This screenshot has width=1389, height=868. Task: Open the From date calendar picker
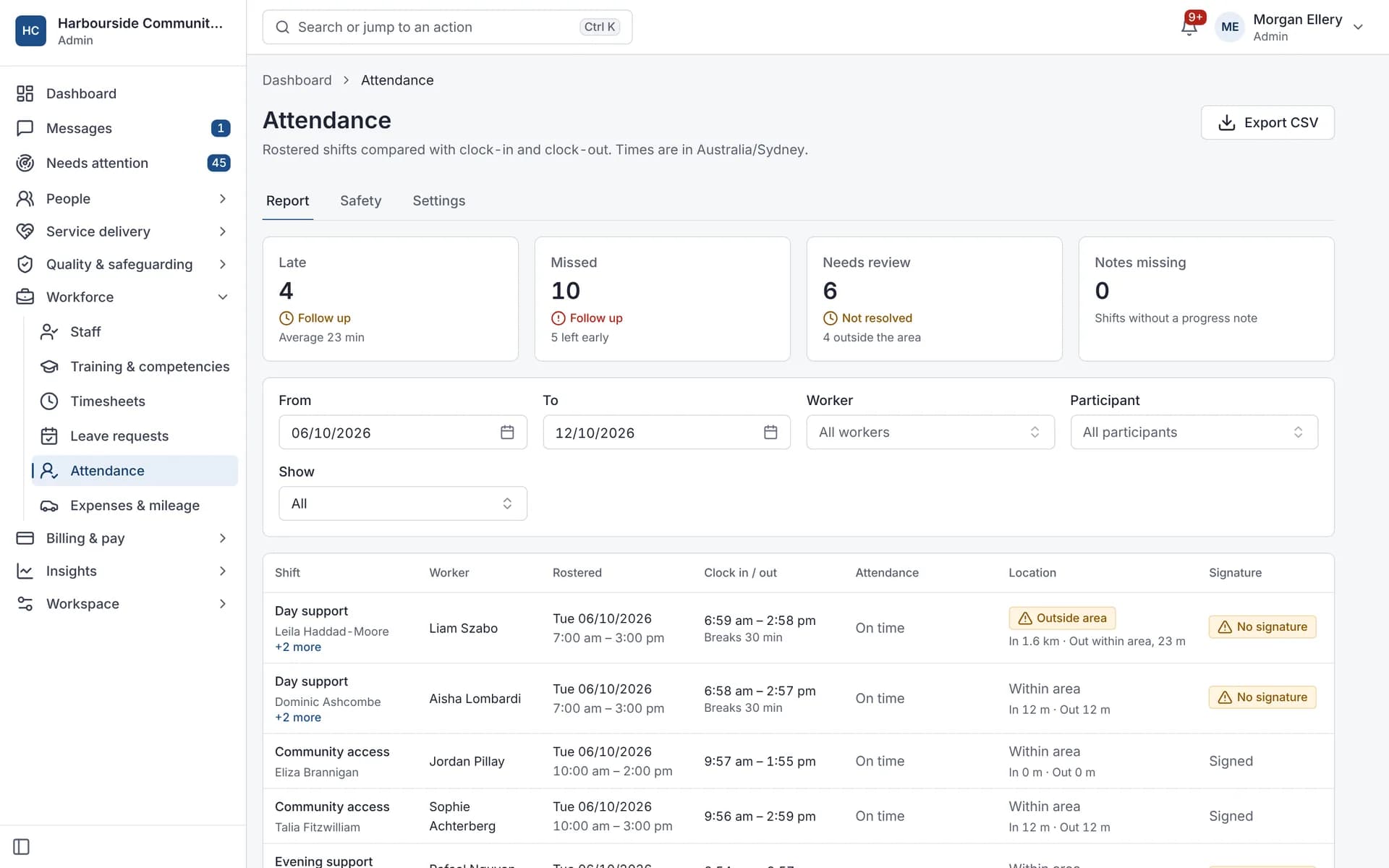coord(507,432)
